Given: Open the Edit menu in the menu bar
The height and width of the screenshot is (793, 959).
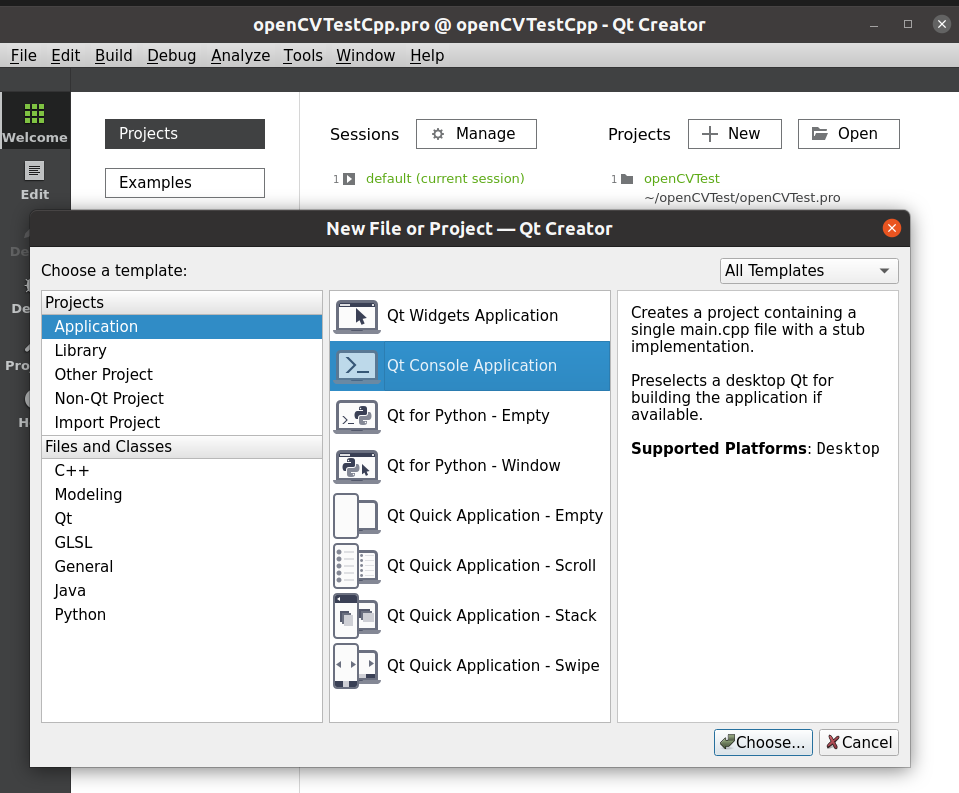Looking at the screenshot, I should [65, 56].
